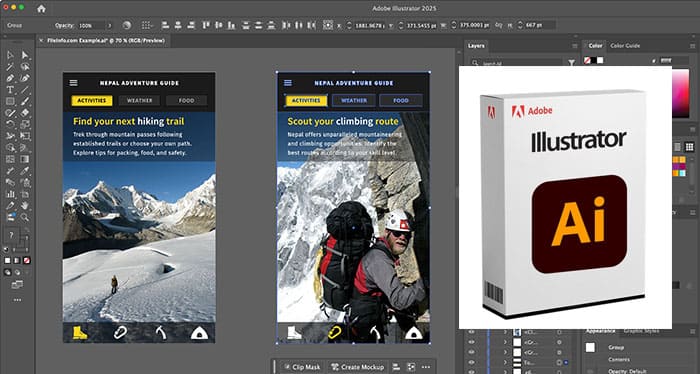Image resolution: width=700 pixels, height=374 pixels.
Task: Select the Free Transform tool
Action: 25,136
